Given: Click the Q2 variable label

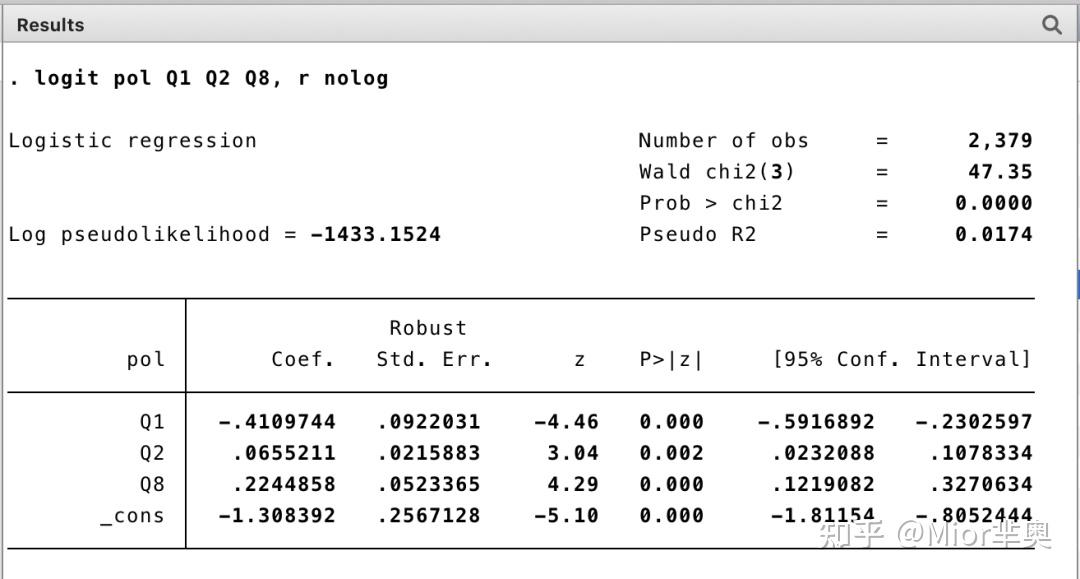Looking at the screenshot, I should pos(152,453).
